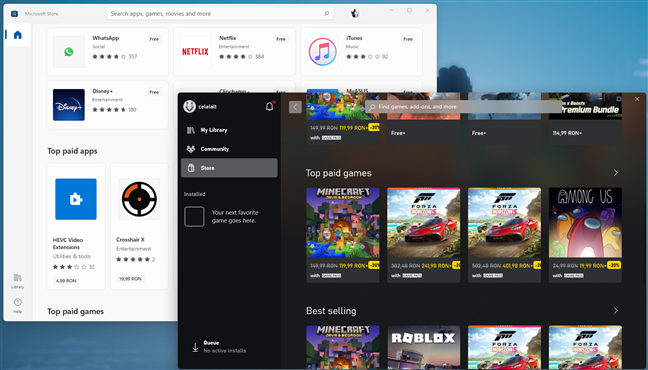Click Your next favorite game goes here
The width and height of the screenshot is (648, 370).
235,217
